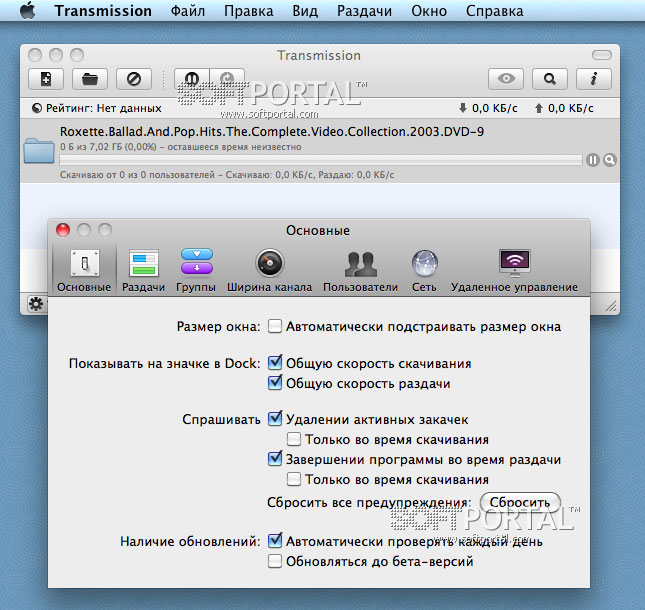Open the Правка menu
This screenshot has height=610, width=645.
click(248, 11)
